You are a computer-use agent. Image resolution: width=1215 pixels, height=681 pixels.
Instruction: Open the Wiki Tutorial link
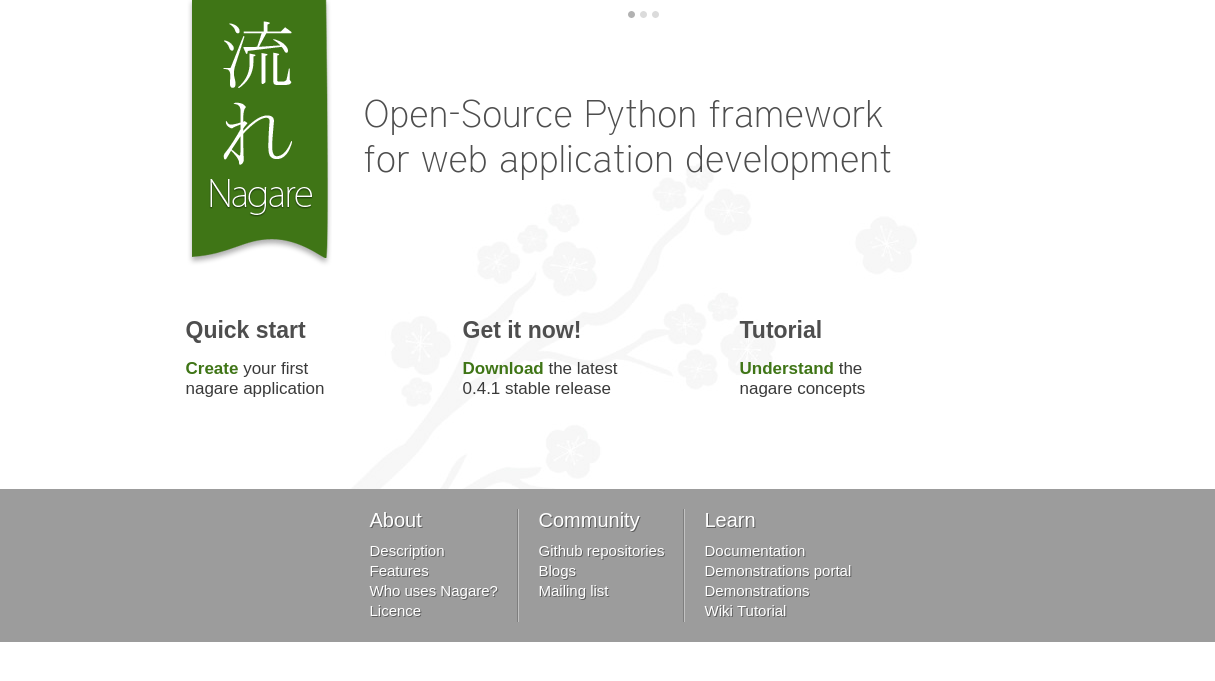coord(745,611)
